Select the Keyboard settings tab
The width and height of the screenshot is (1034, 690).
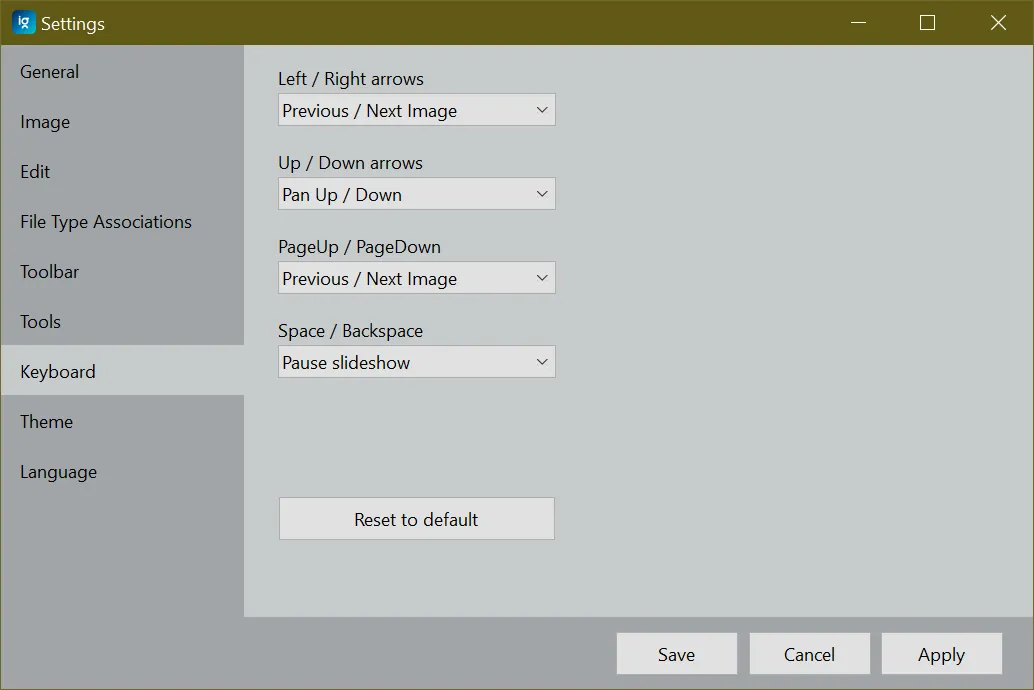point(122,371)
